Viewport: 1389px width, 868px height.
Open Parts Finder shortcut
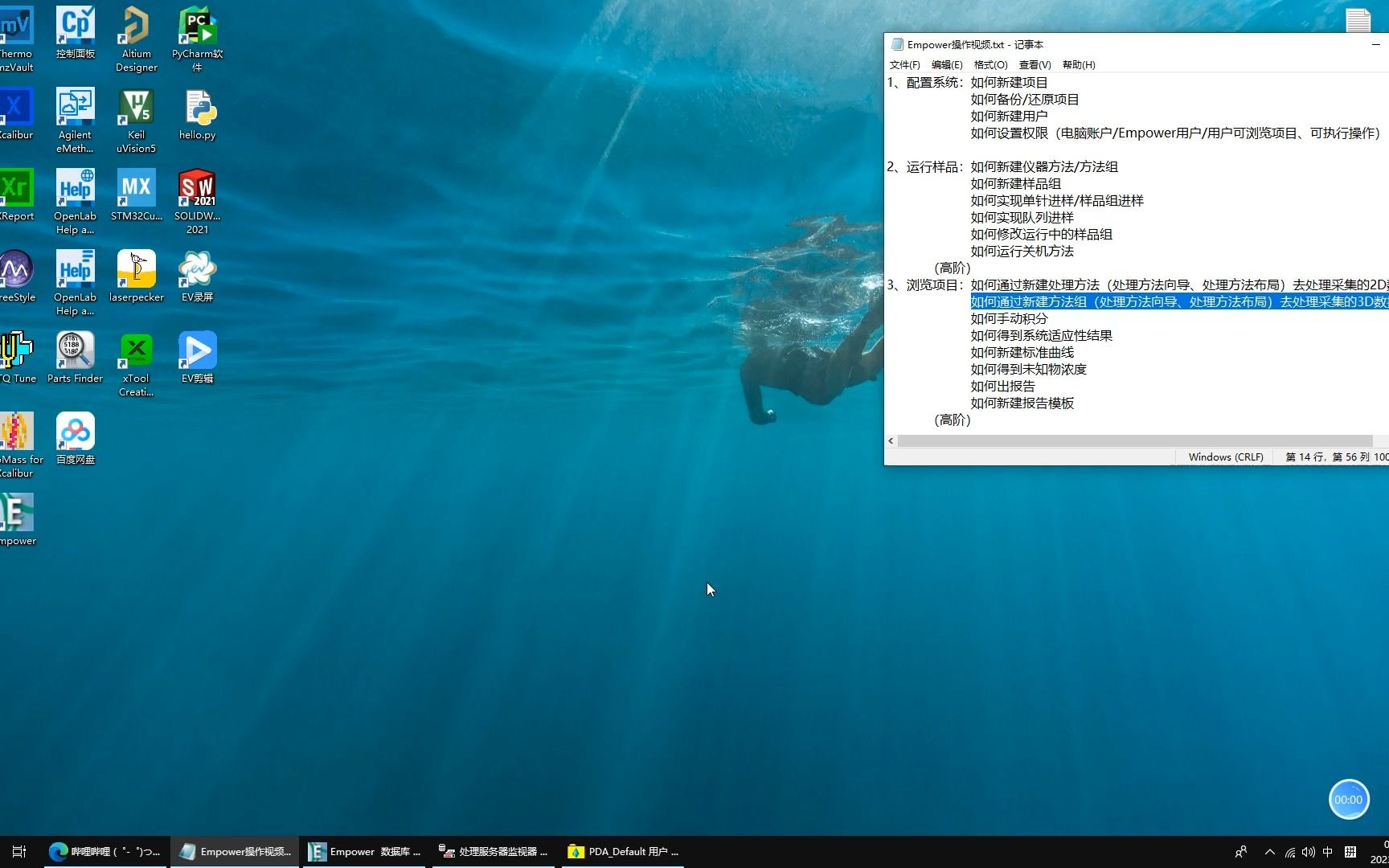(76, 357)
